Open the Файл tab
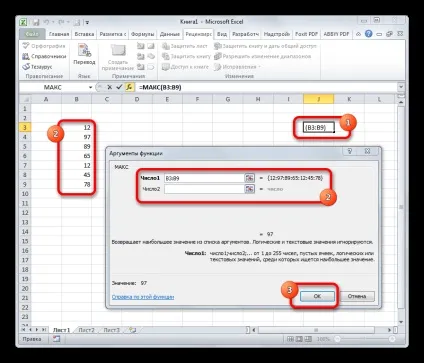This screenshot has height=363, width=424. click(32, 34)
